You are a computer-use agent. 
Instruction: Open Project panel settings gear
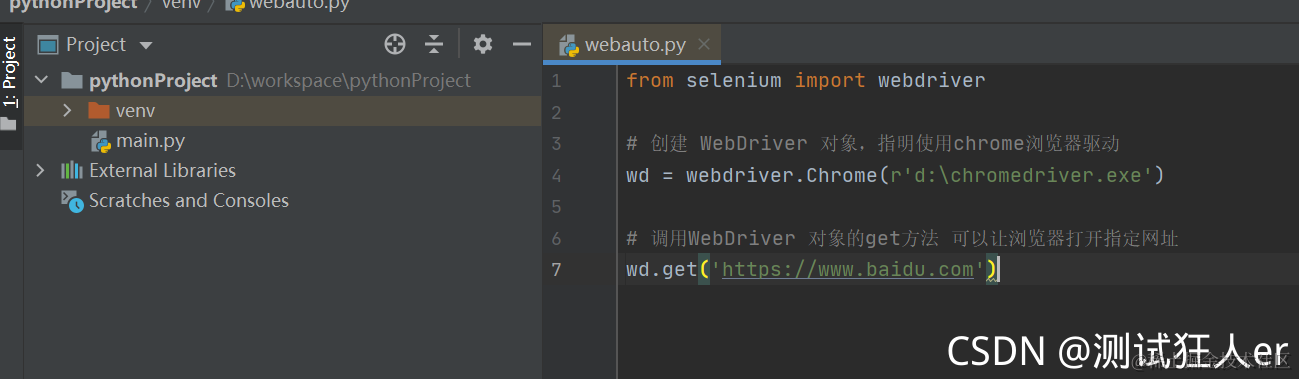(483, 44)
